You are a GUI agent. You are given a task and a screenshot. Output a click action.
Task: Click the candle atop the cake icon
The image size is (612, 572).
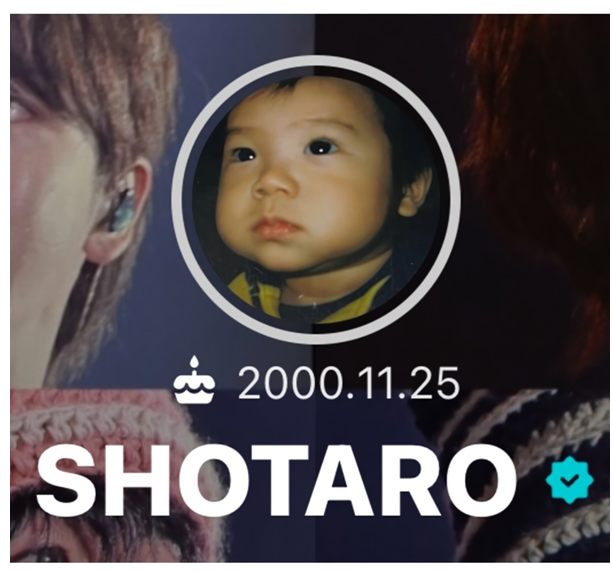[x=194, y=363]
